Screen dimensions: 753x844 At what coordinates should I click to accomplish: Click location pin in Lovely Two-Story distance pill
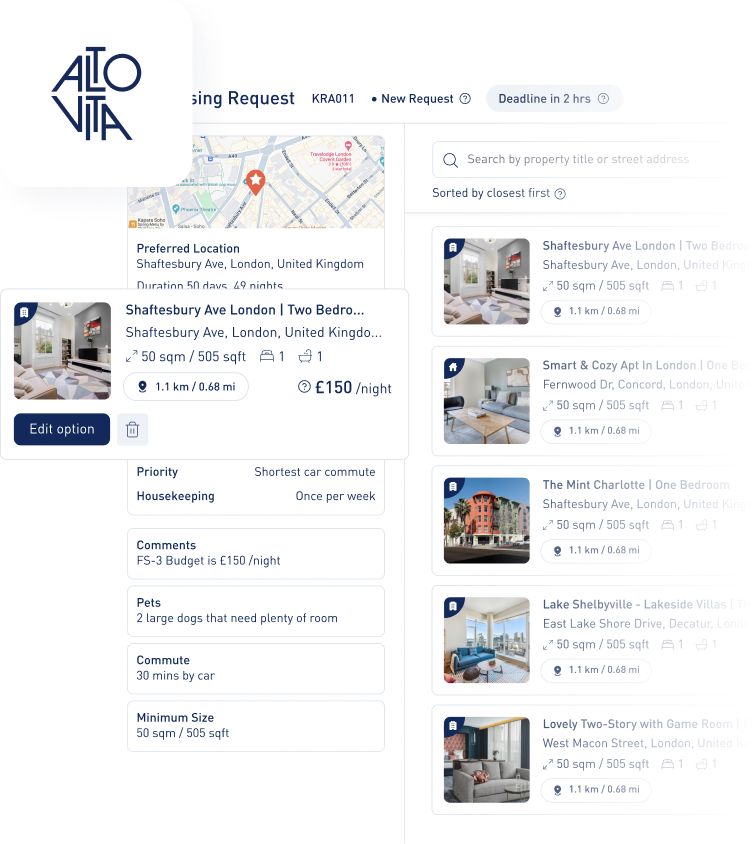558,790
